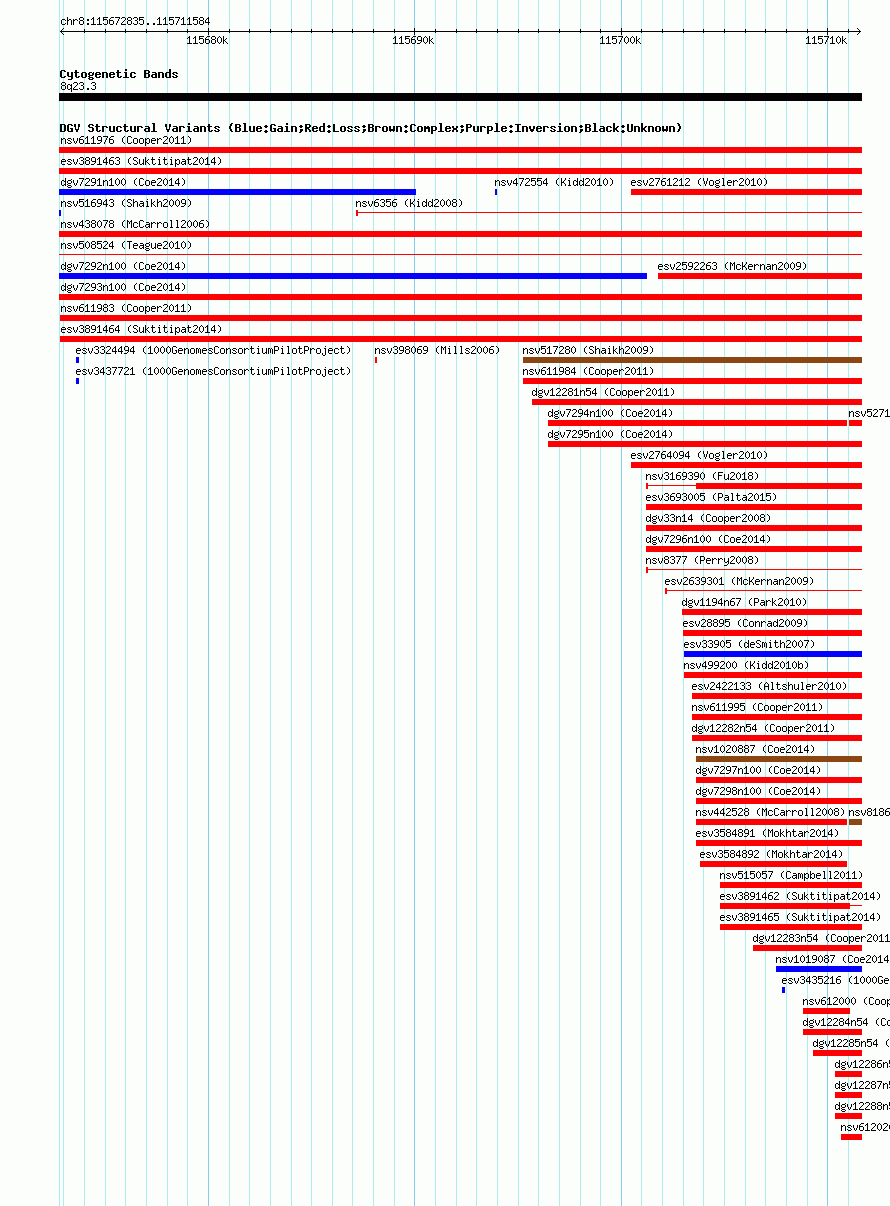The image size is (890, 1206).
Task: Click the nsv611984 (Cooper2011) label
Action: (588, 371)
